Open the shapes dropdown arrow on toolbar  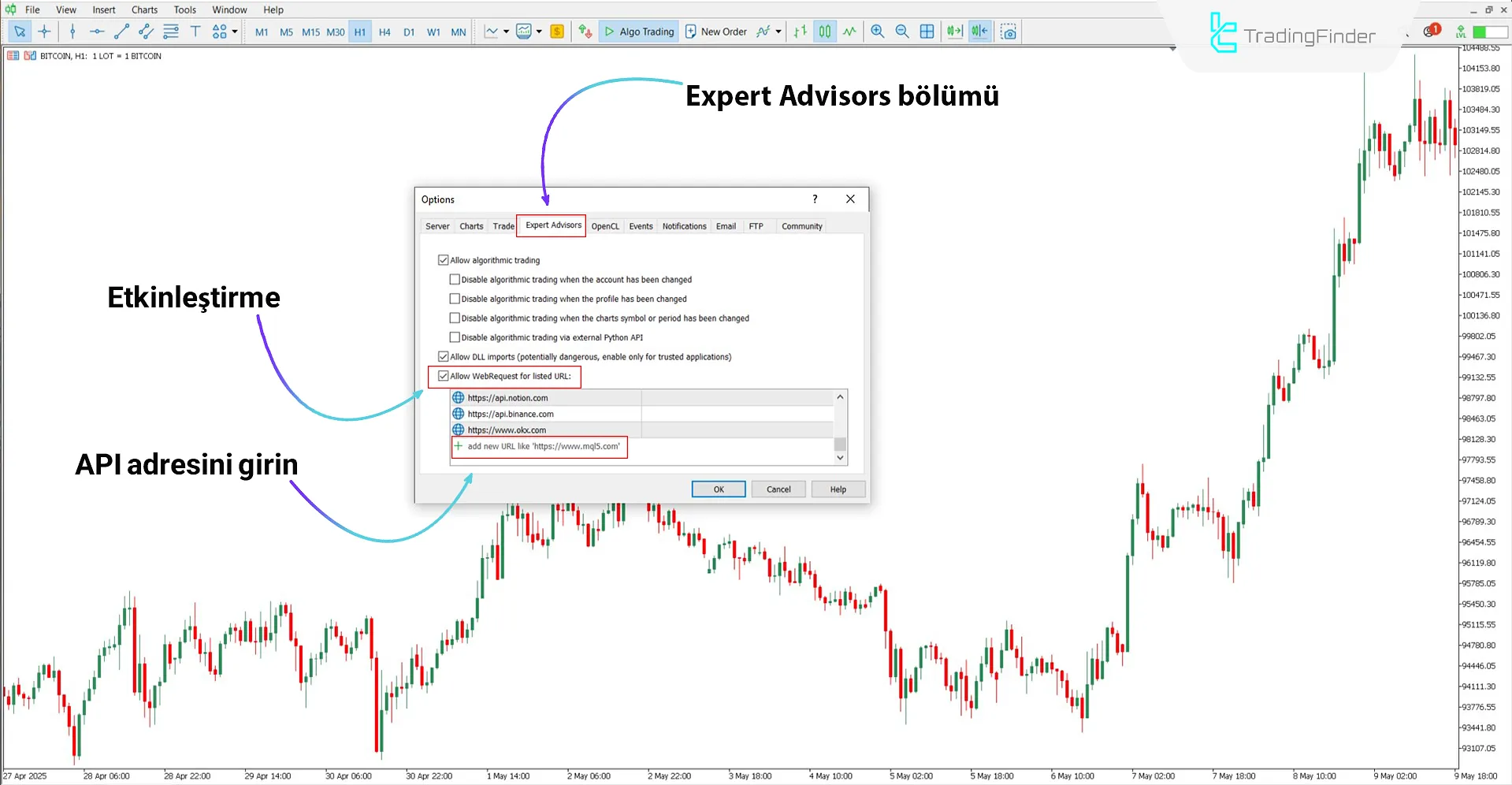[235, 33]
